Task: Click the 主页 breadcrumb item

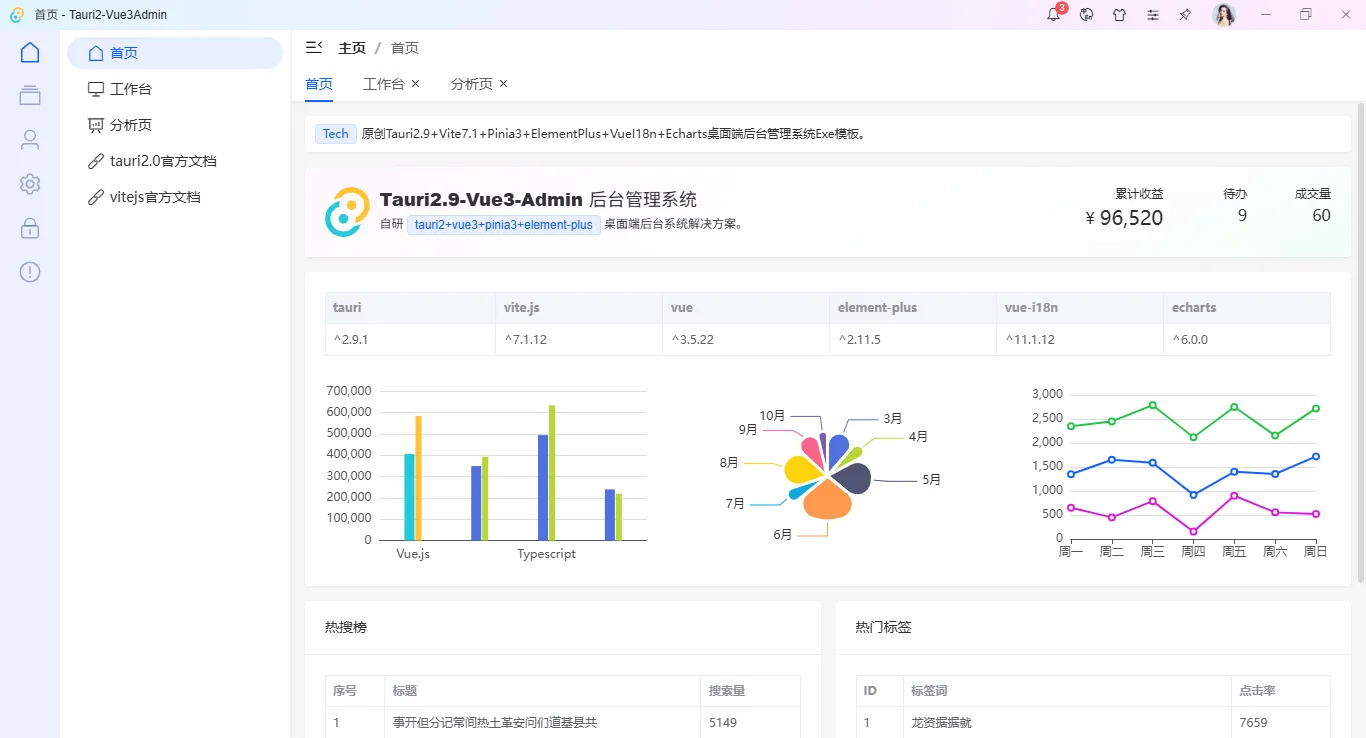Action: [x=353, y=47]
